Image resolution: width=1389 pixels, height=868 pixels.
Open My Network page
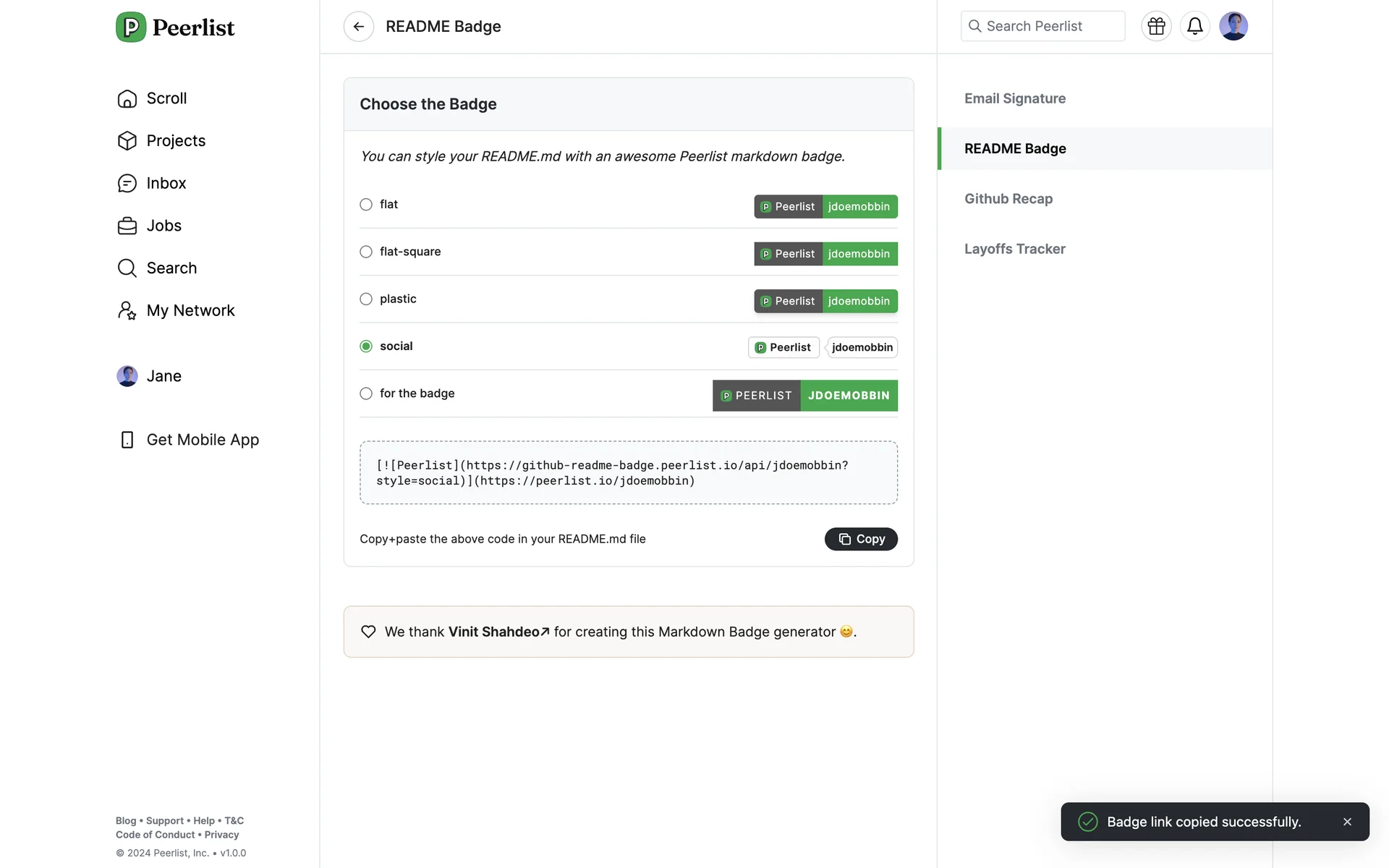coord(190,310)
